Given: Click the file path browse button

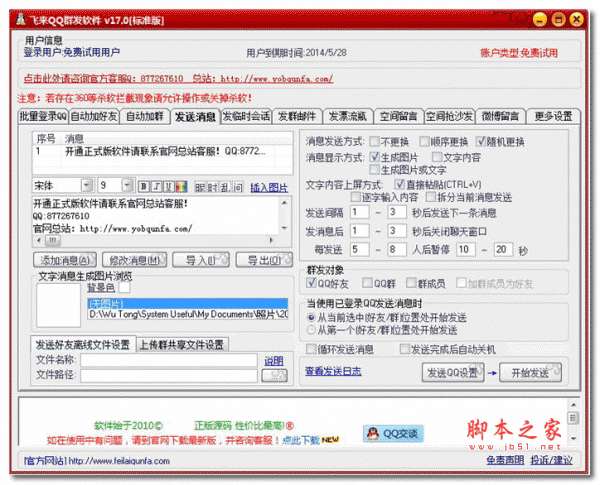Looking at the screenshot, I should tap(274, 376).
